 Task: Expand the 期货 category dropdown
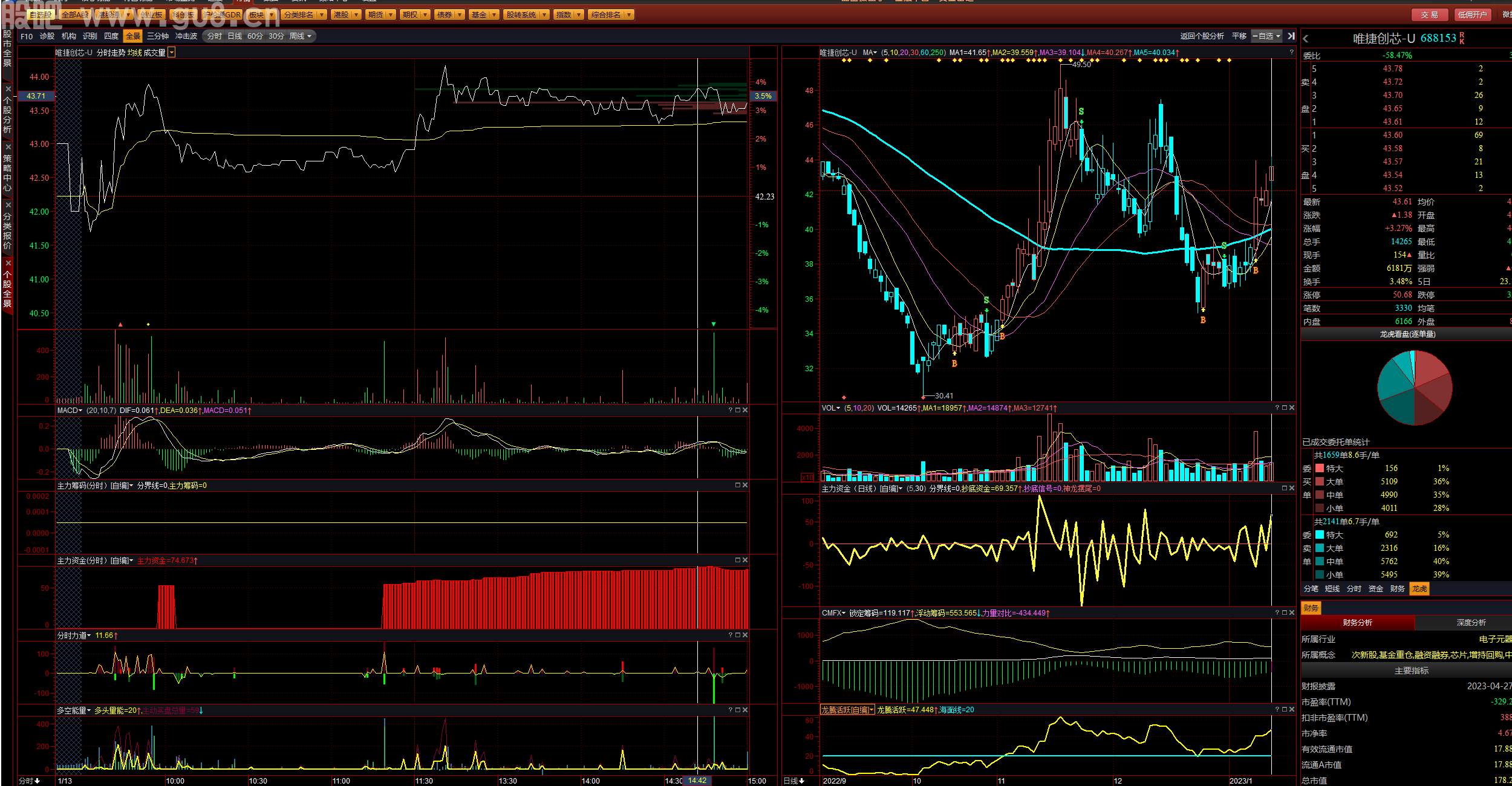pyautogui.click(x=391, y=15)
